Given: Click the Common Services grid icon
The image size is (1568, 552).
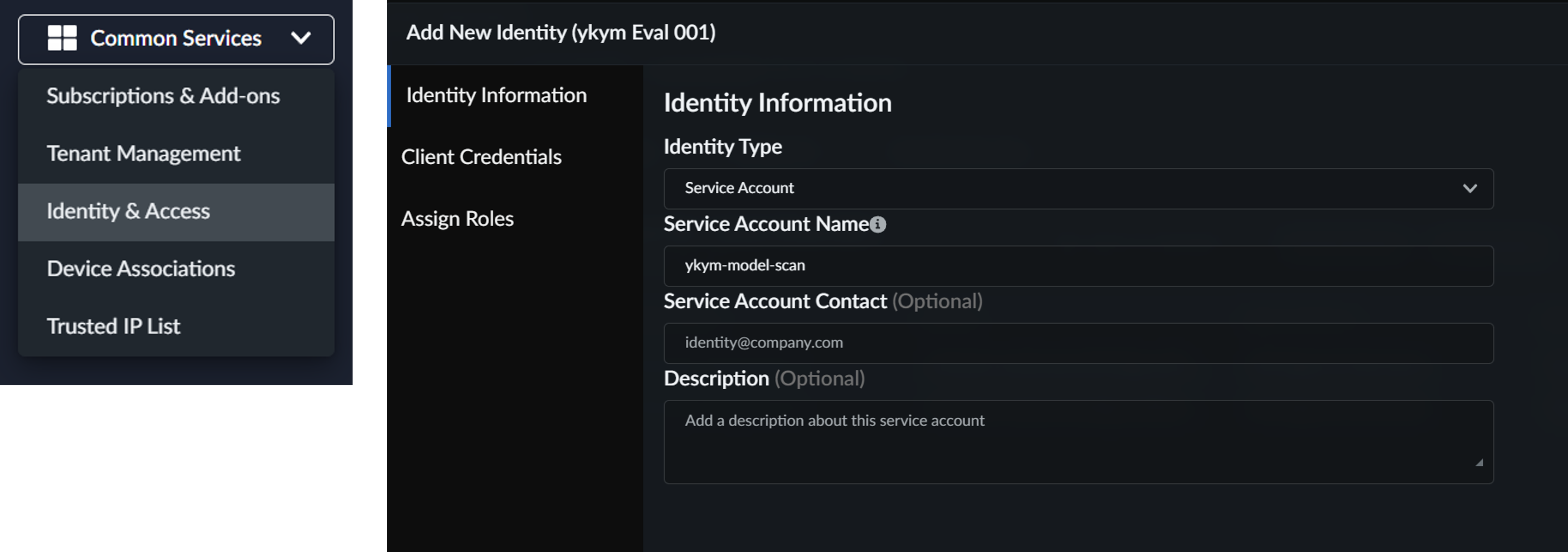Looking at the screenshot, I should [62, 38].
